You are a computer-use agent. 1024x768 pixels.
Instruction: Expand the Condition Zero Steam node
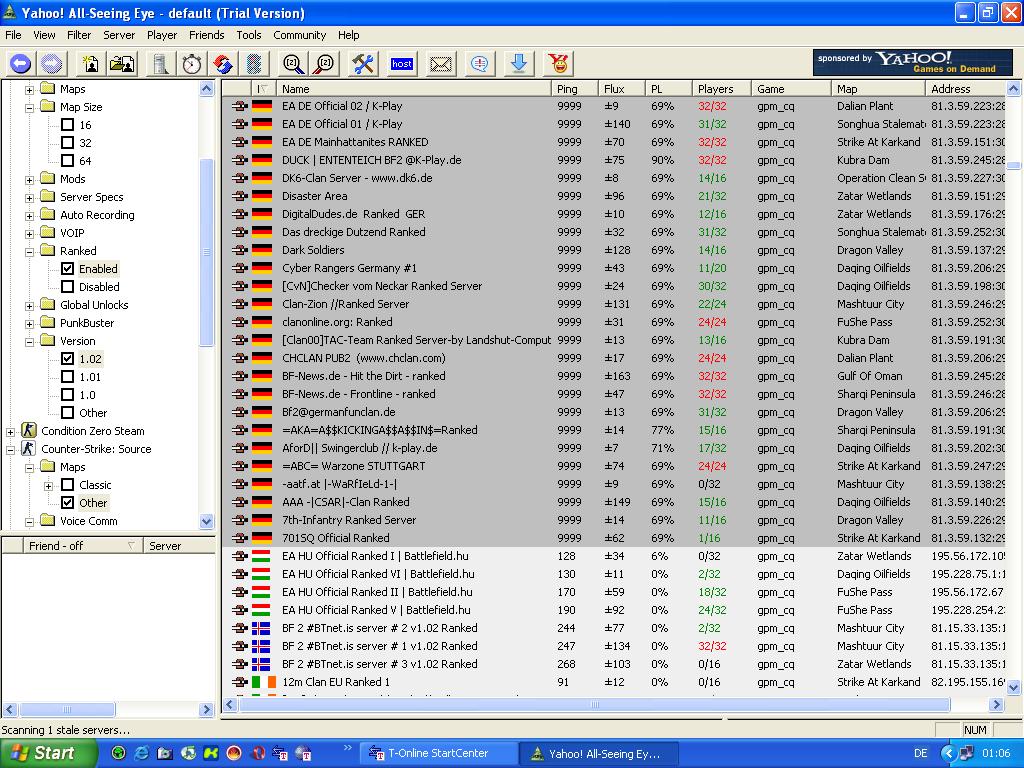click(10, 432)
